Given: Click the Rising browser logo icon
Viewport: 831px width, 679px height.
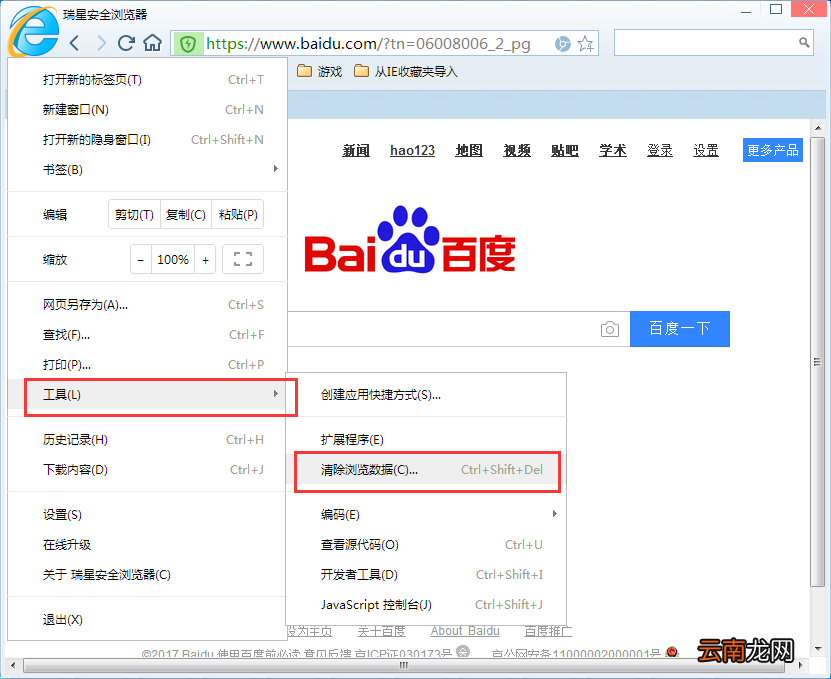Looking at the screenshot, I should (x=34, y=31).
